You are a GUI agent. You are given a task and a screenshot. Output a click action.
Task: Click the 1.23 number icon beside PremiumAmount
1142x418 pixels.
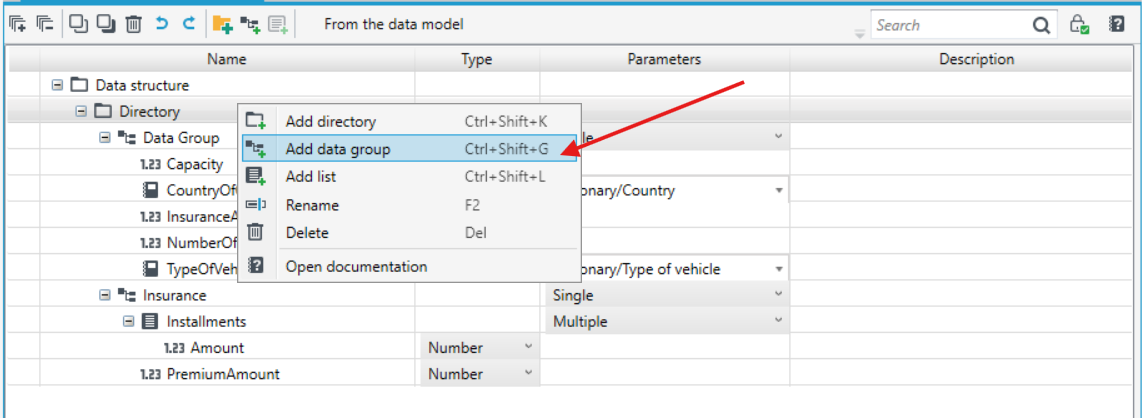click(x=151, y=374)
